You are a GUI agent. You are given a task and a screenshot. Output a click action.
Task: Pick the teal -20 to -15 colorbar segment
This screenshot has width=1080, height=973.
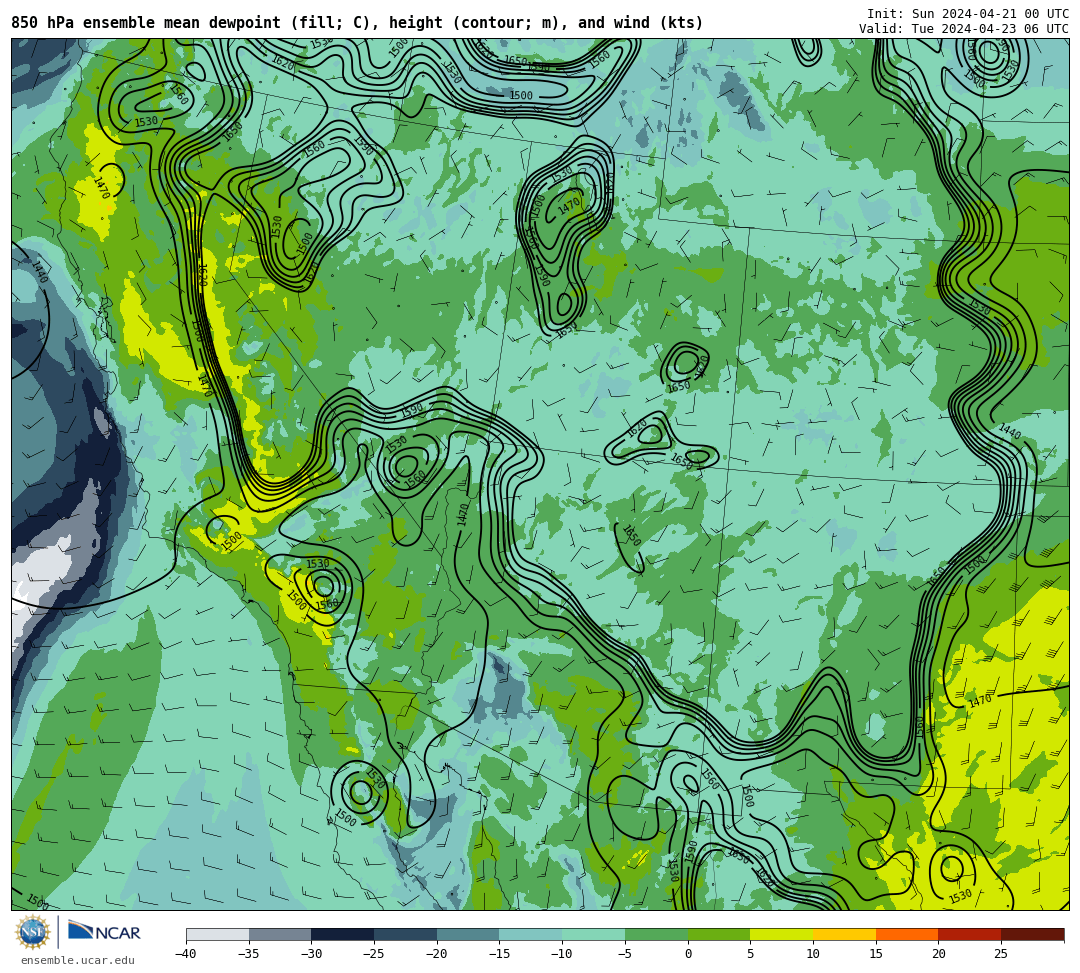pos(468,934)
